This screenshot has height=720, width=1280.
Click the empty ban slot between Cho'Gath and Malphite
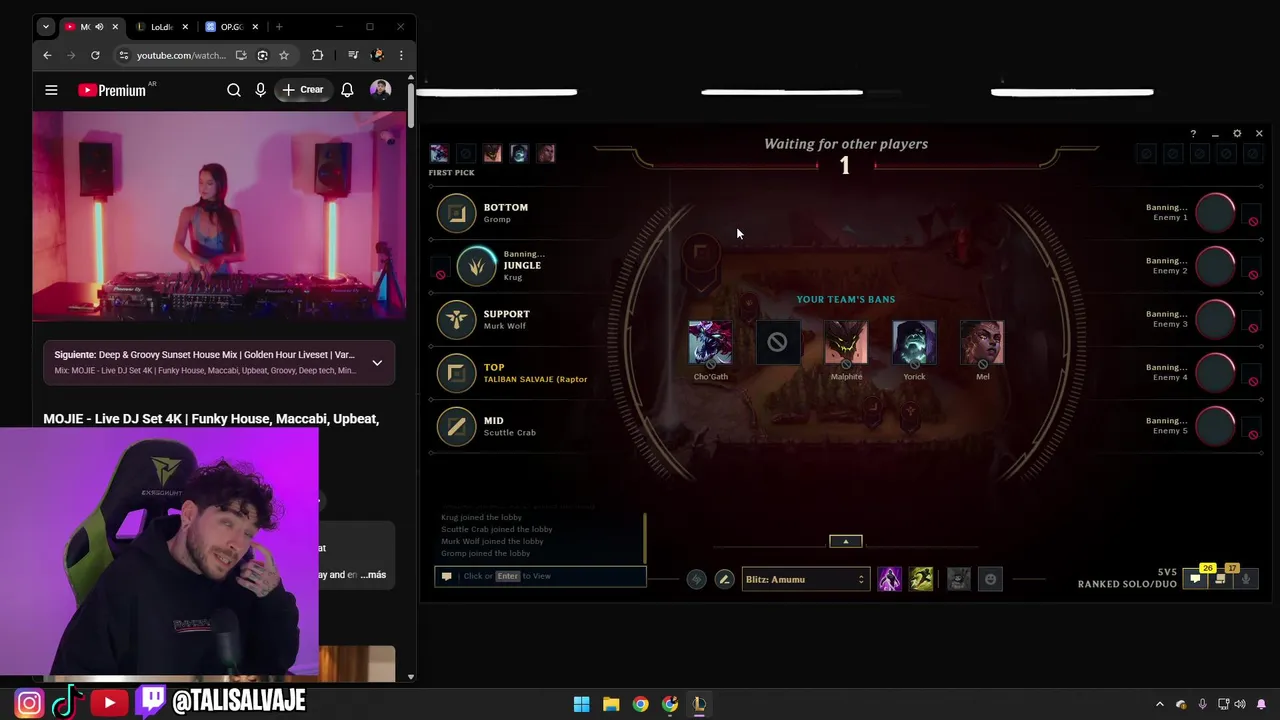coord(777,343)
